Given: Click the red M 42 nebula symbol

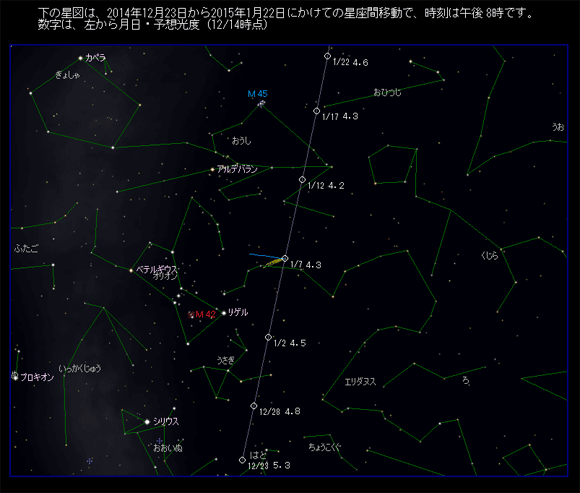Looking at the screenshot, I should 191,315.
